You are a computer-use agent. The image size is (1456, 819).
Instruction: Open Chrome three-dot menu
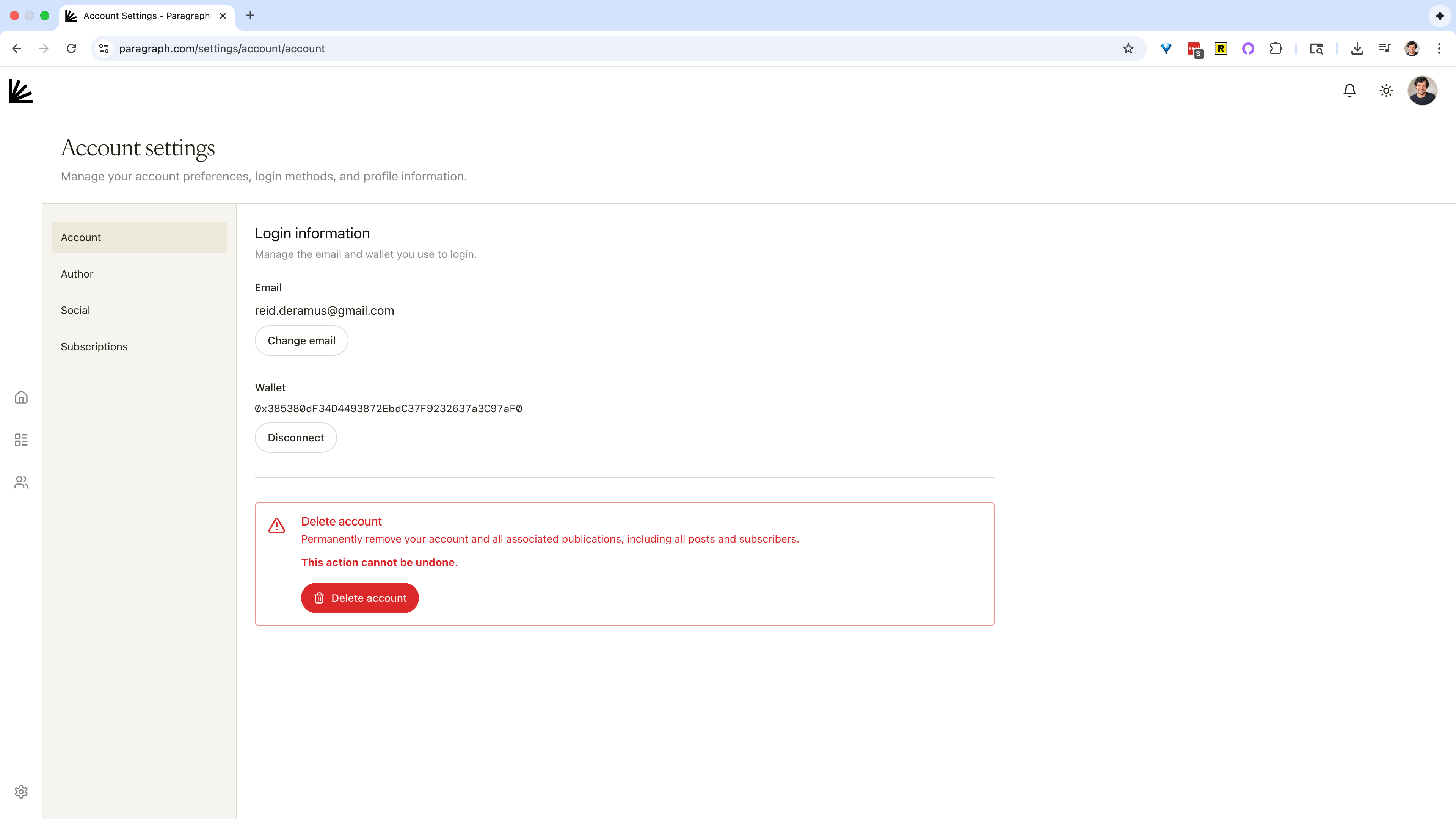coord(1439,49)
